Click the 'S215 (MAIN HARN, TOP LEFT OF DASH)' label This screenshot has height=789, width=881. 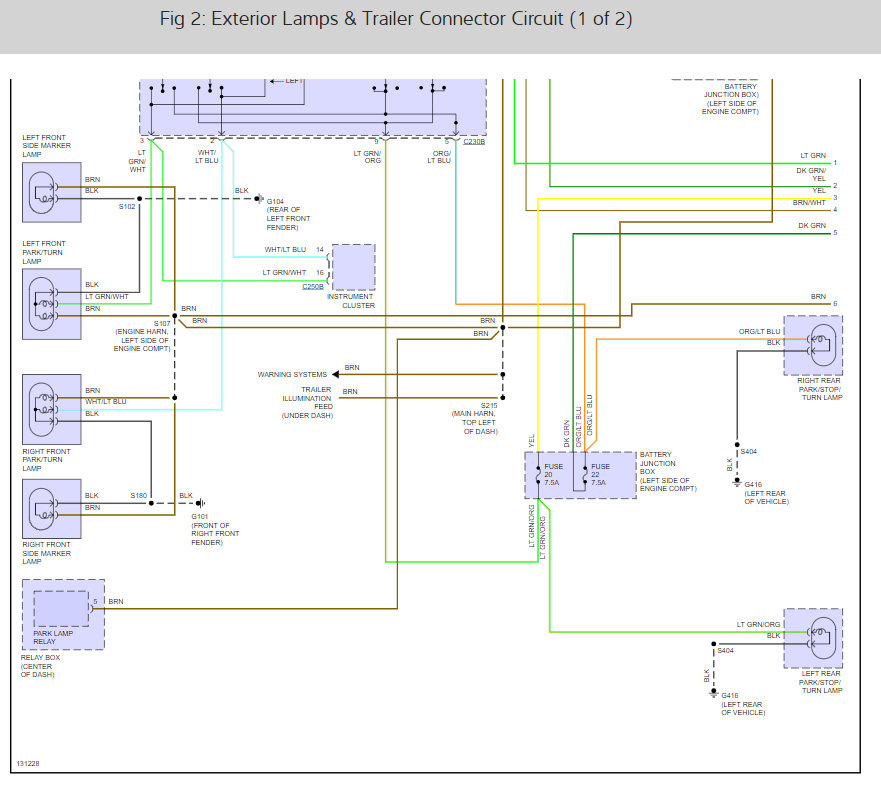(x=475, y=418)
